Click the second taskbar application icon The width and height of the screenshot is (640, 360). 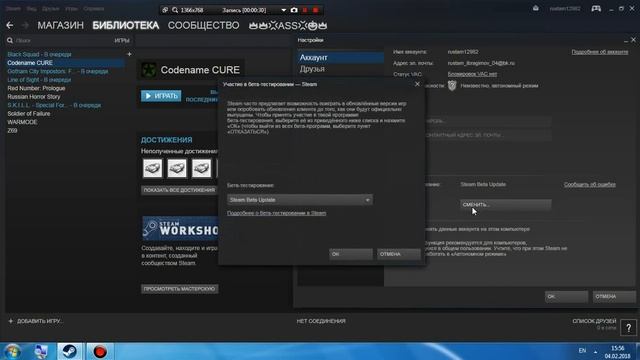point(40,351)
